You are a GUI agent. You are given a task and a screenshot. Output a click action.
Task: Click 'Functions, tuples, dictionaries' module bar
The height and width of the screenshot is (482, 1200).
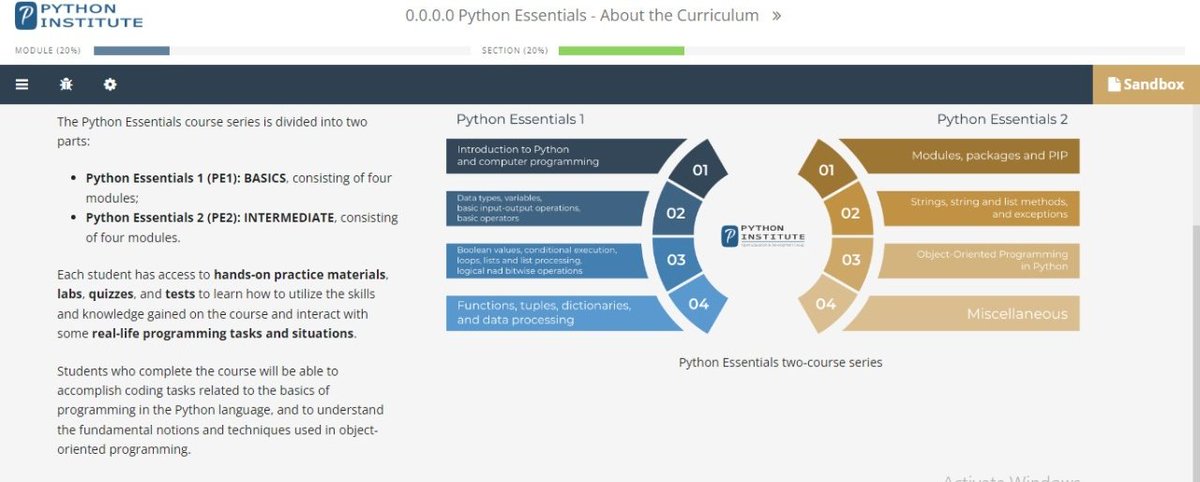pyautogui.click(x=566, y=312)
